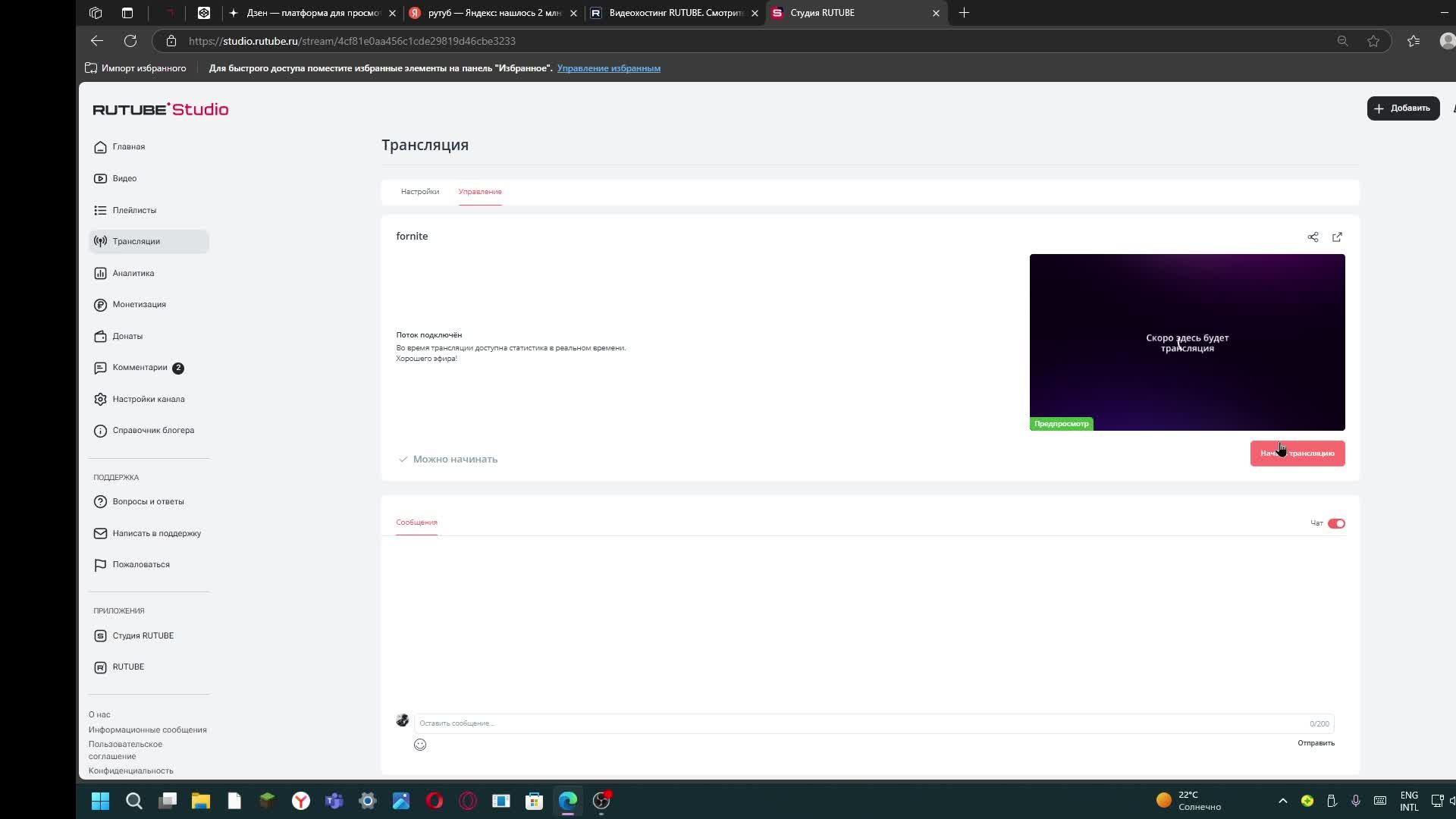Open Настройки канала in the sidebar
The width and height of the screenshot is (1456, 819).
(149, 399)
